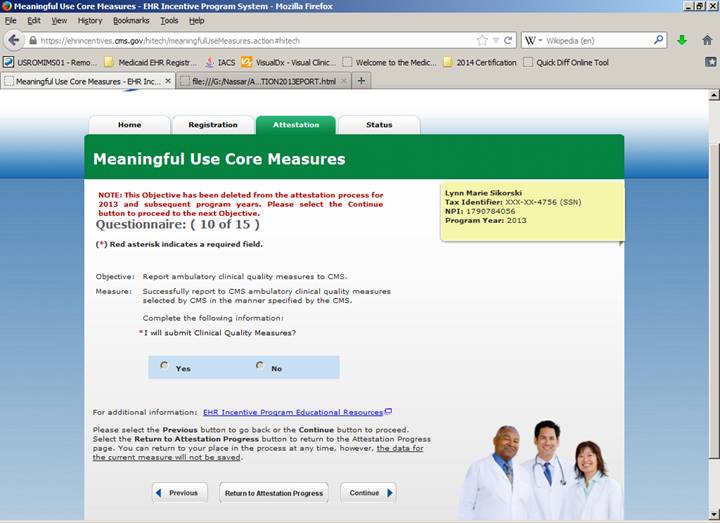Select the No radio button
Screen dimensions: 720x523
pyautogui.click(x=260, y=366)
